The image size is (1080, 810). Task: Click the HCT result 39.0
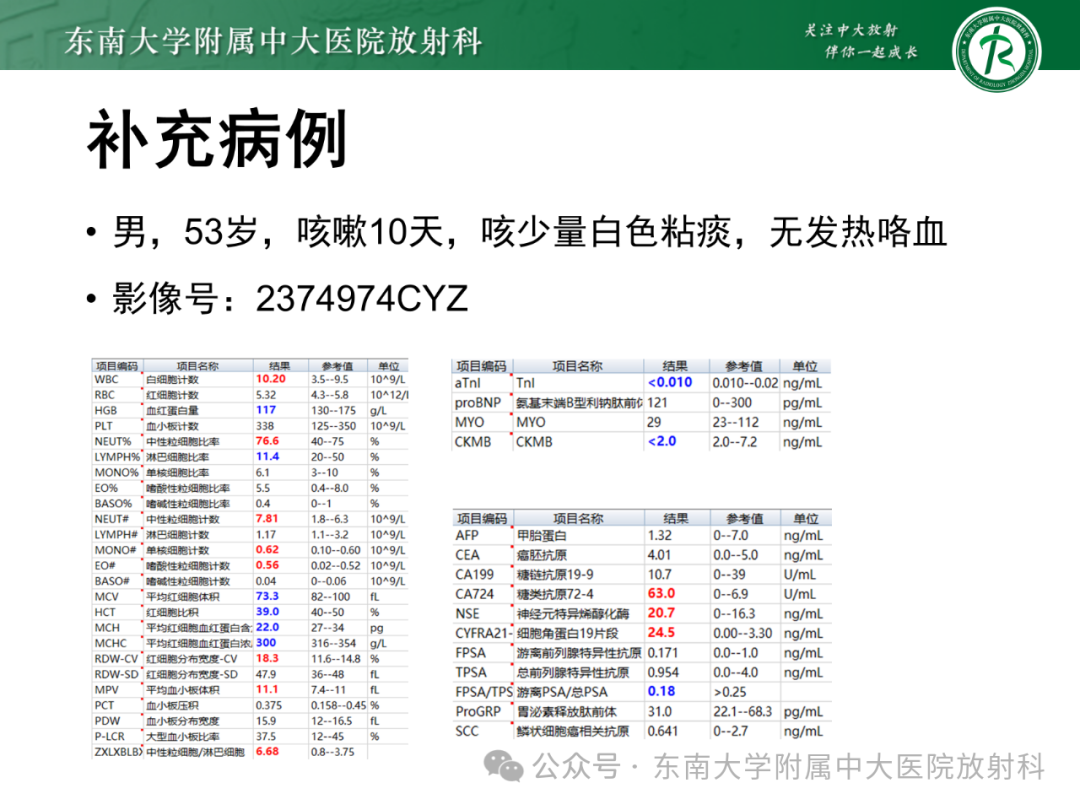pos(267,612)
